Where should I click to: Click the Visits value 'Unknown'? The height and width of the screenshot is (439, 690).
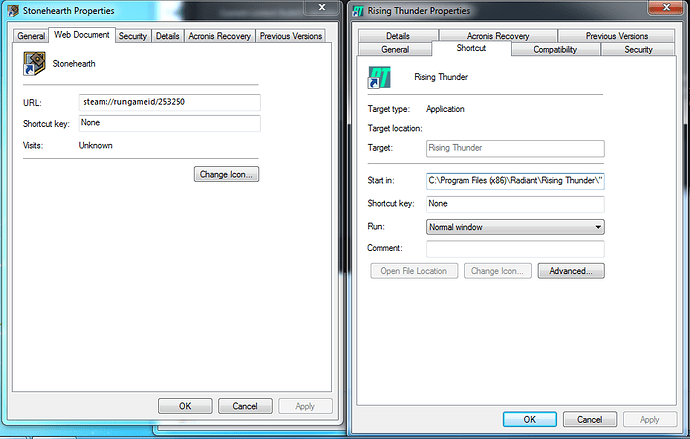point(95,146)
